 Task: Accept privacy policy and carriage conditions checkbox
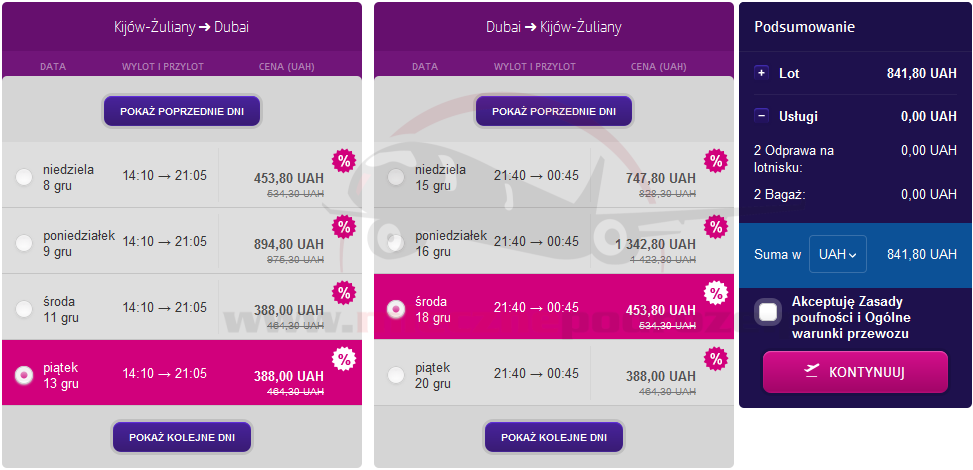(x=768, y=312)
